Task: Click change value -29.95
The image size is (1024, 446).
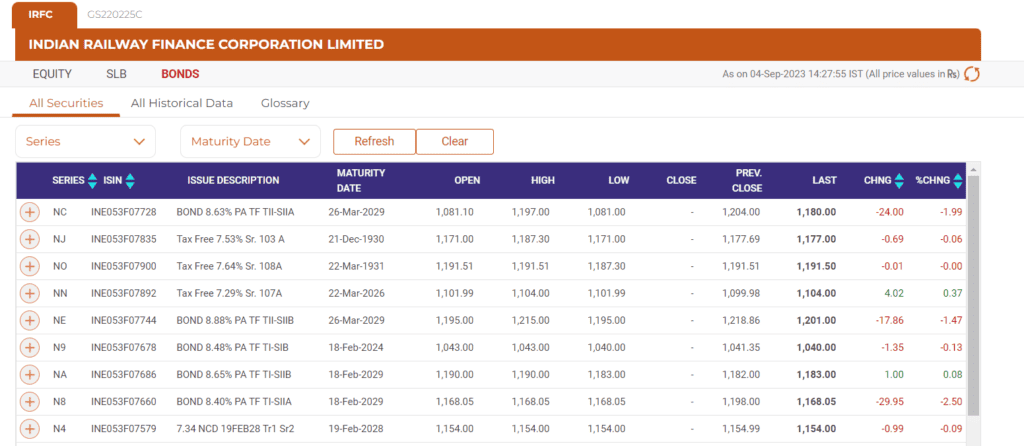Action: [x=891, y=402]
